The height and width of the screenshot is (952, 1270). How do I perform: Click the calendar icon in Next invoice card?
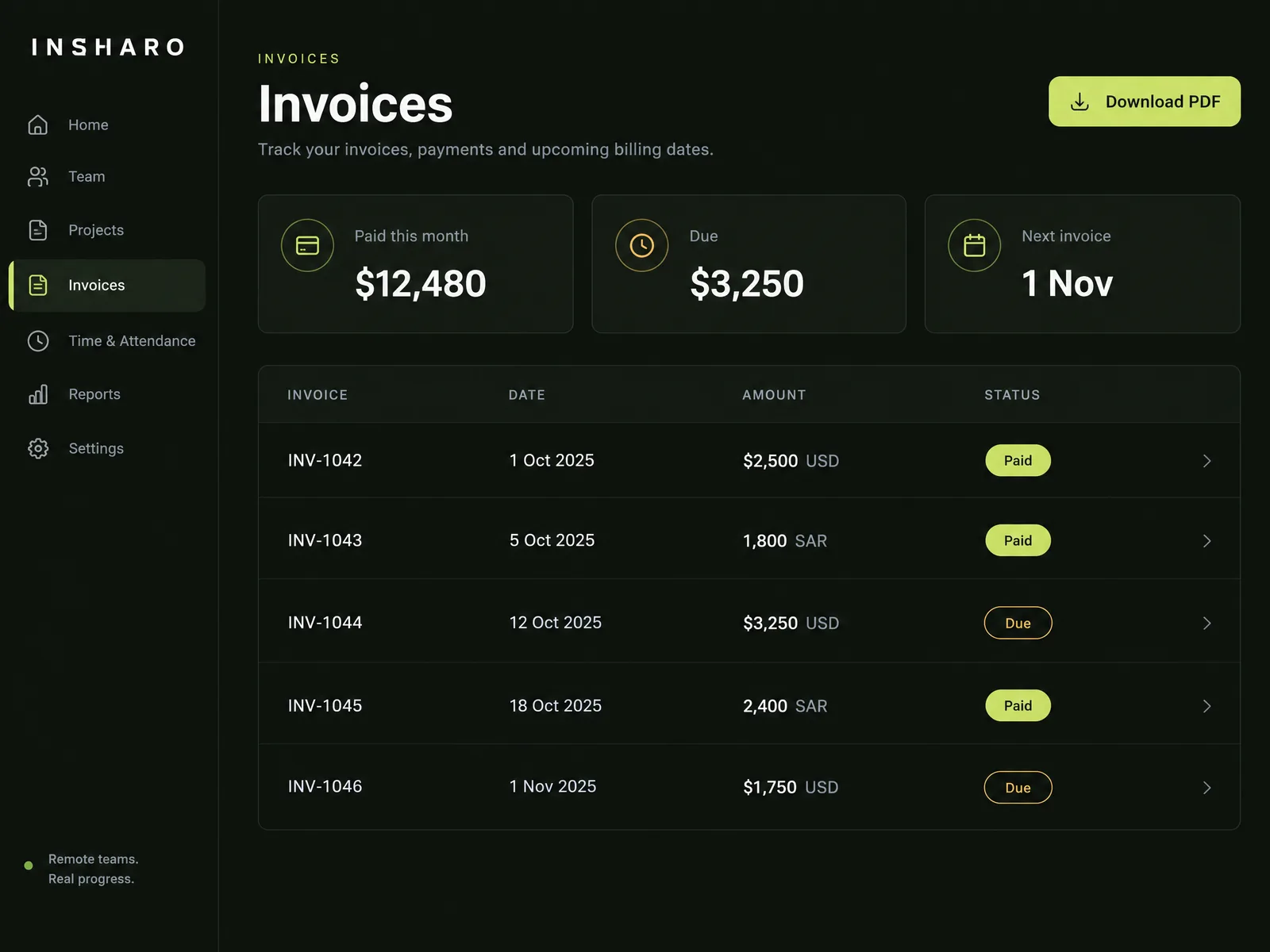[x=975, y=245]
